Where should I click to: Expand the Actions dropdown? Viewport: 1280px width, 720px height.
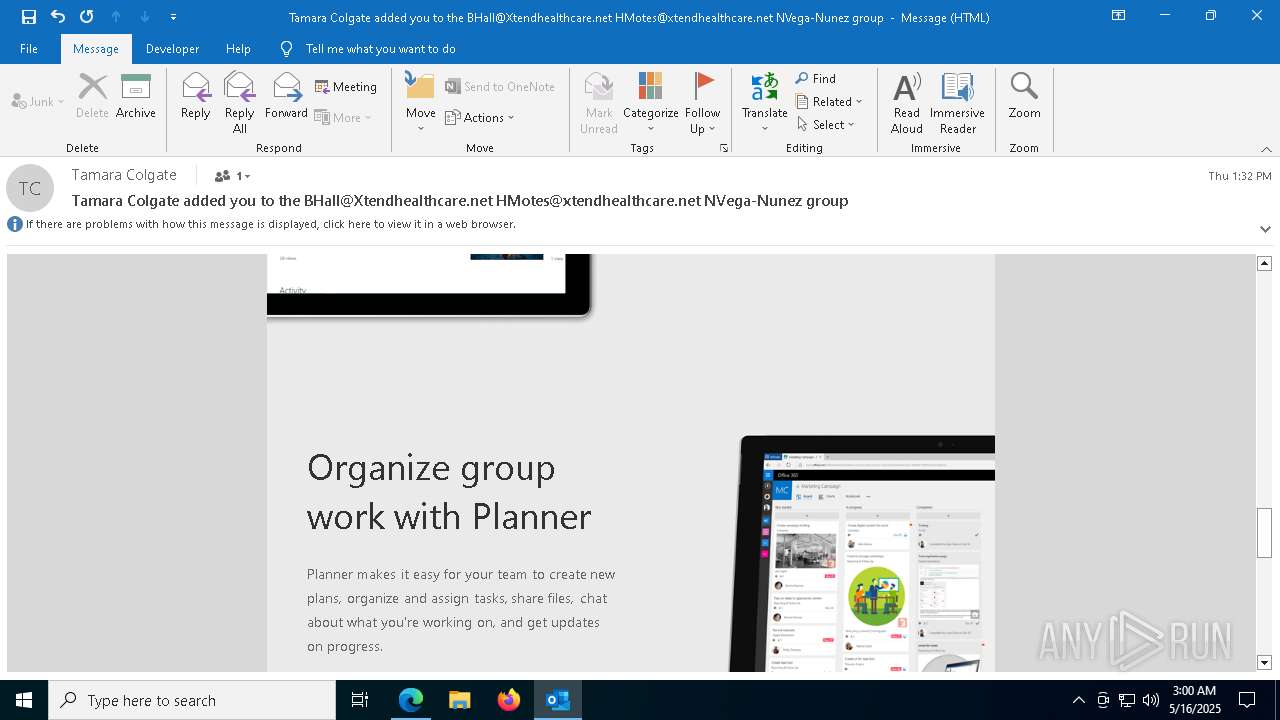480,117
